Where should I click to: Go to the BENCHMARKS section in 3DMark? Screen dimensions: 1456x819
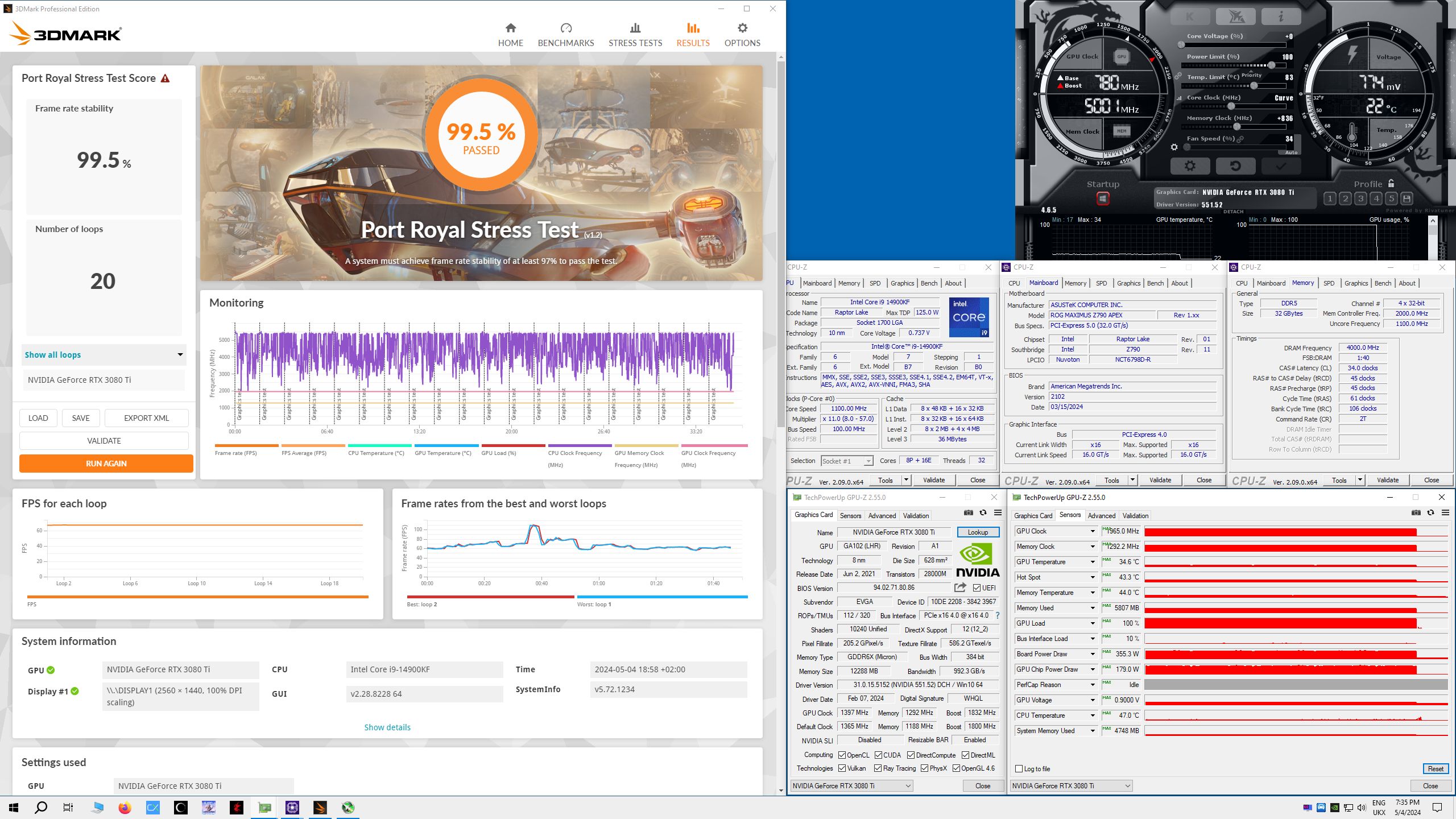[565, 35]
